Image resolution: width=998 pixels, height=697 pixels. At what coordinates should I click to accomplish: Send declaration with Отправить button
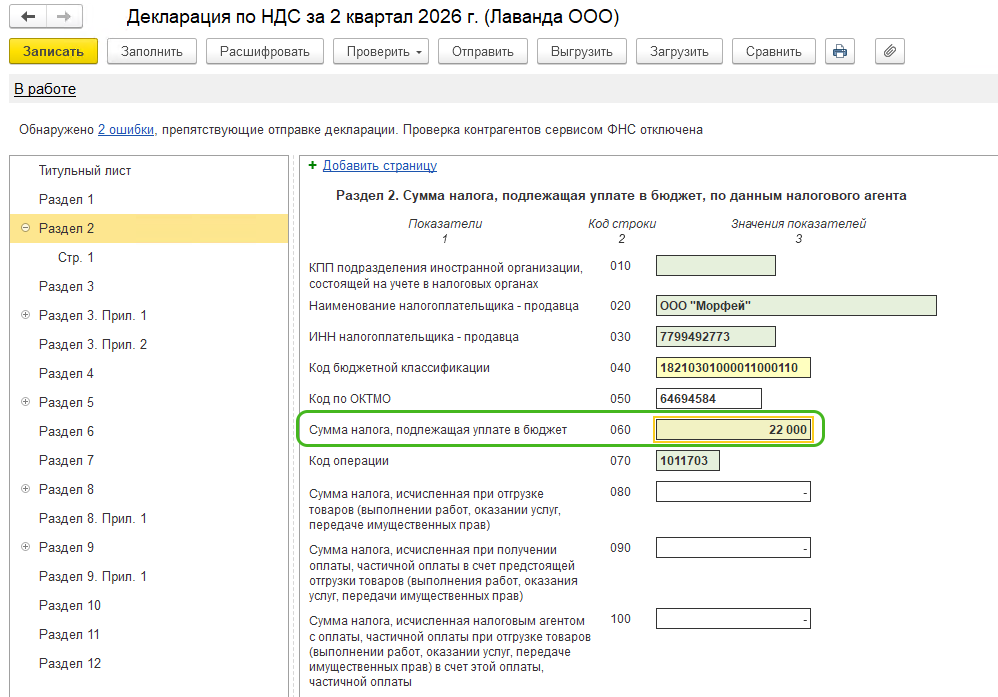pos(482,52)
